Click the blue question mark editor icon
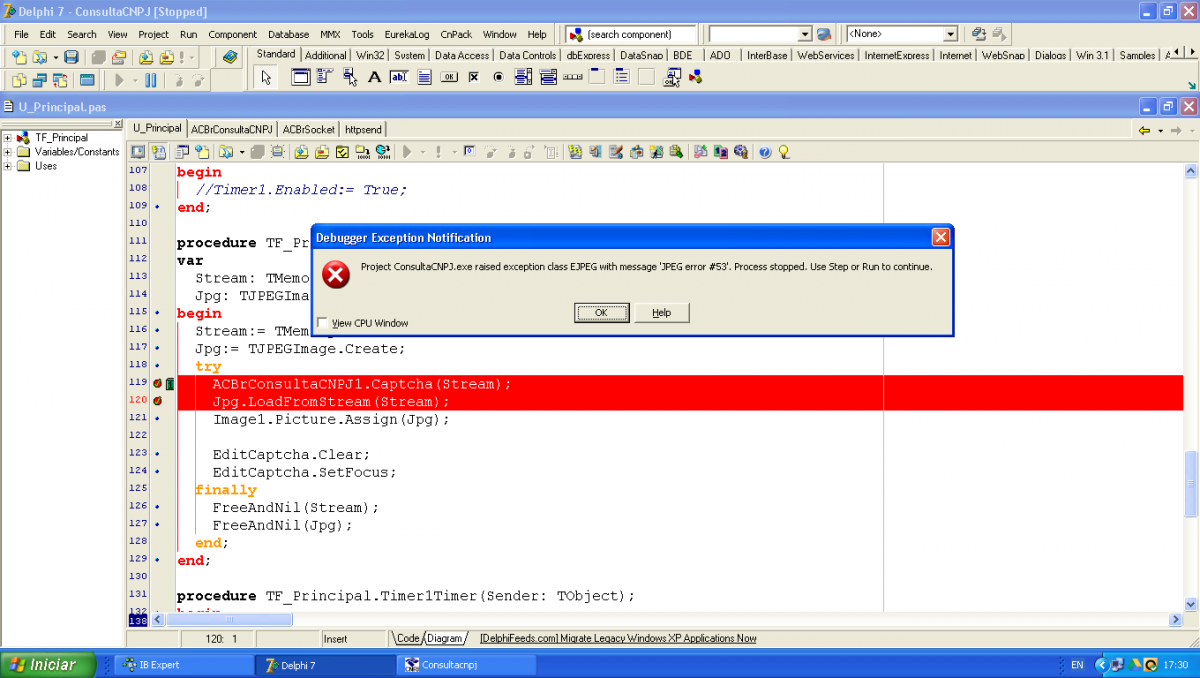Viewport: 1200px width, 678px height. [x=765, y=152]
